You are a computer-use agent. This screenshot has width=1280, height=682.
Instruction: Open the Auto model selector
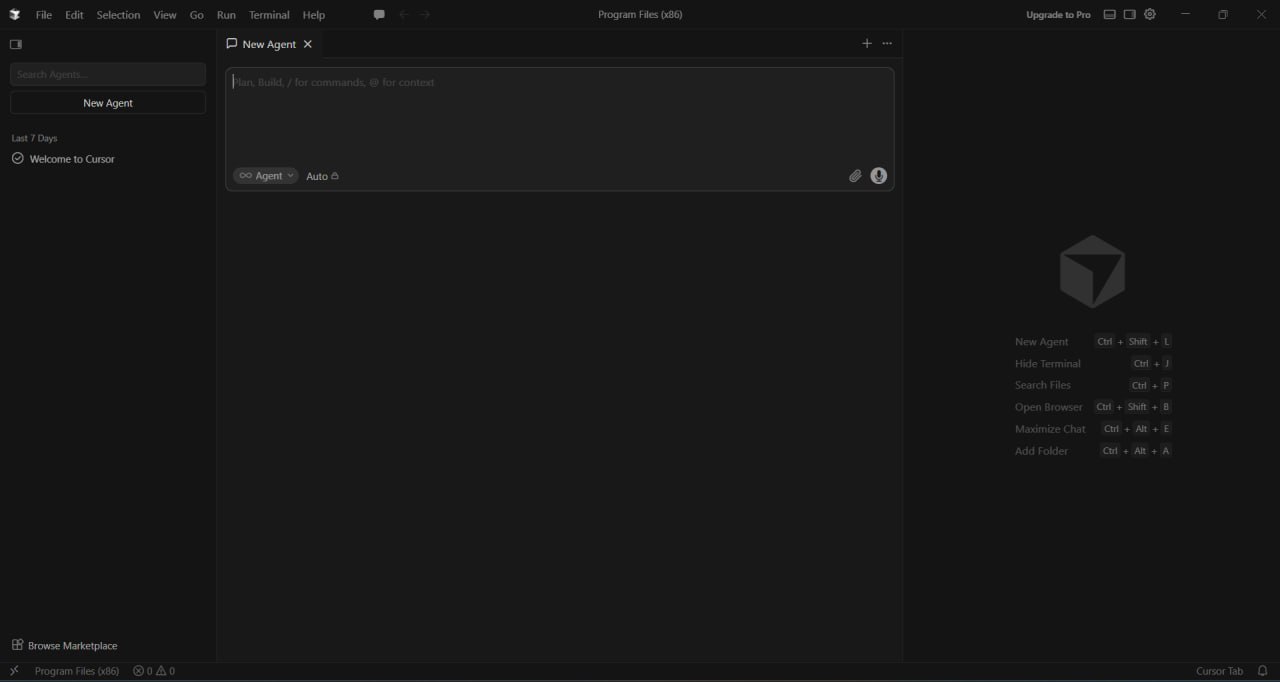[x=322, y=176]
